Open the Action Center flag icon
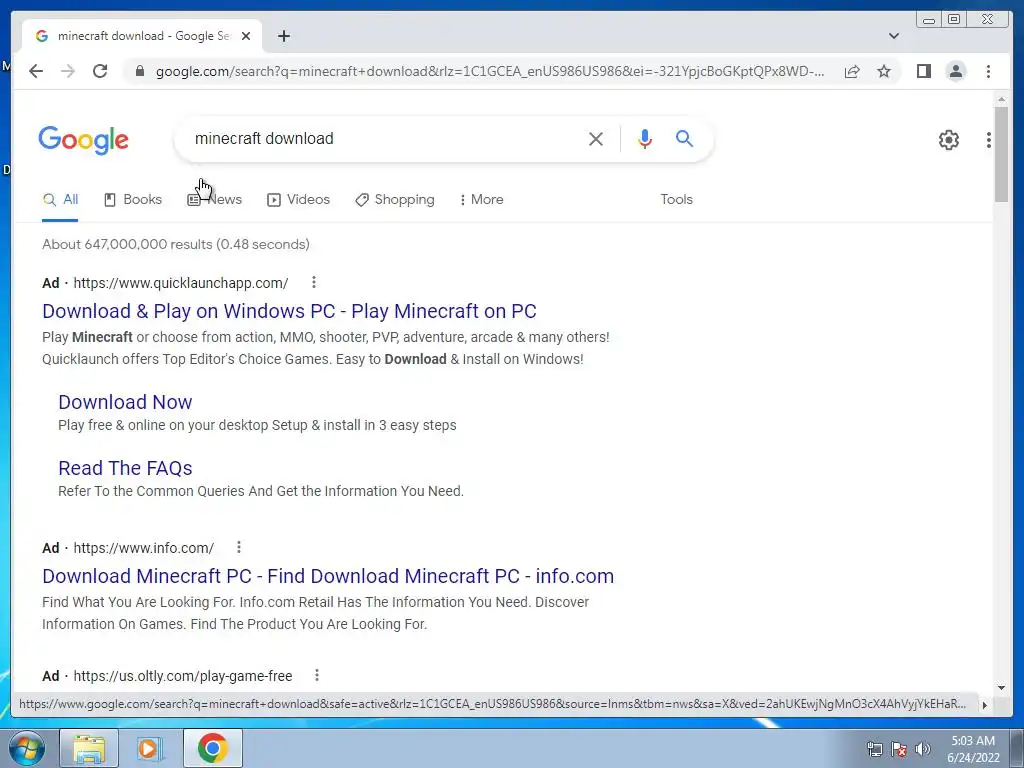The height and width of the screenshot is (768, 1024). pyautogui.click(x=899, y=749)
